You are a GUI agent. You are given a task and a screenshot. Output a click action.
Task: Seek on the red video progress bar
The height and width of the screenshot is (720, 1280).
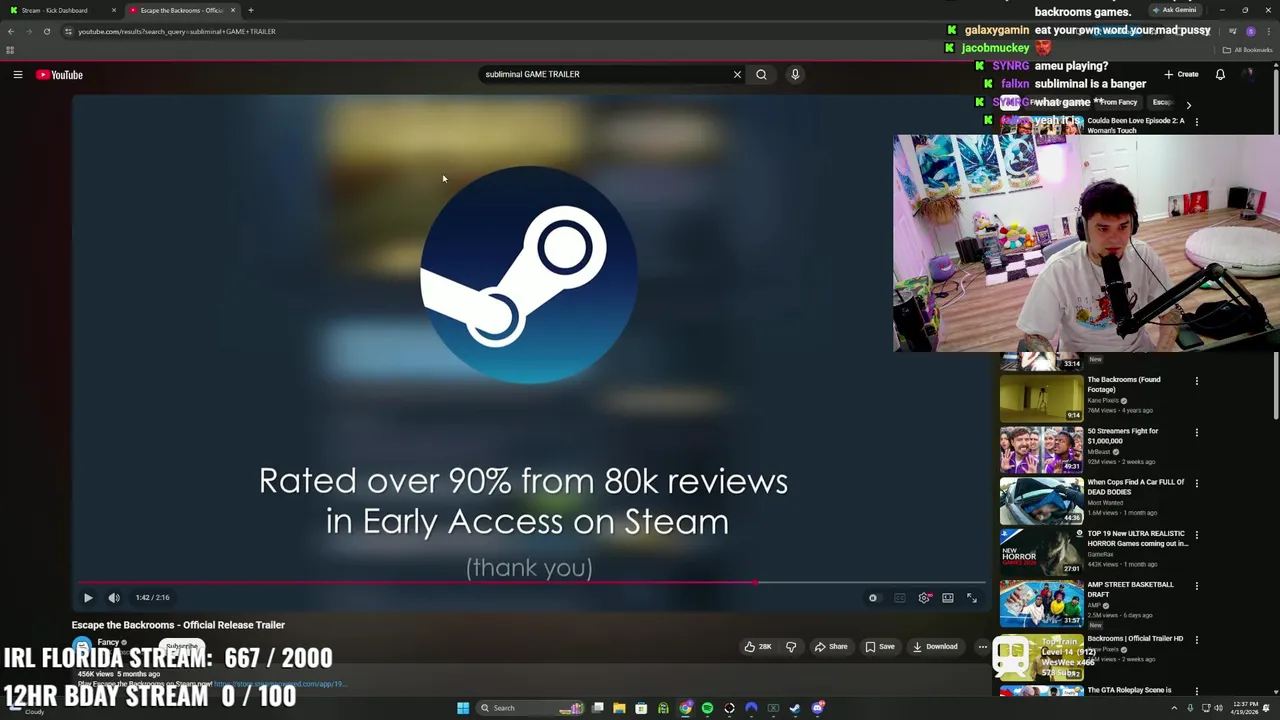pos(532,582)
